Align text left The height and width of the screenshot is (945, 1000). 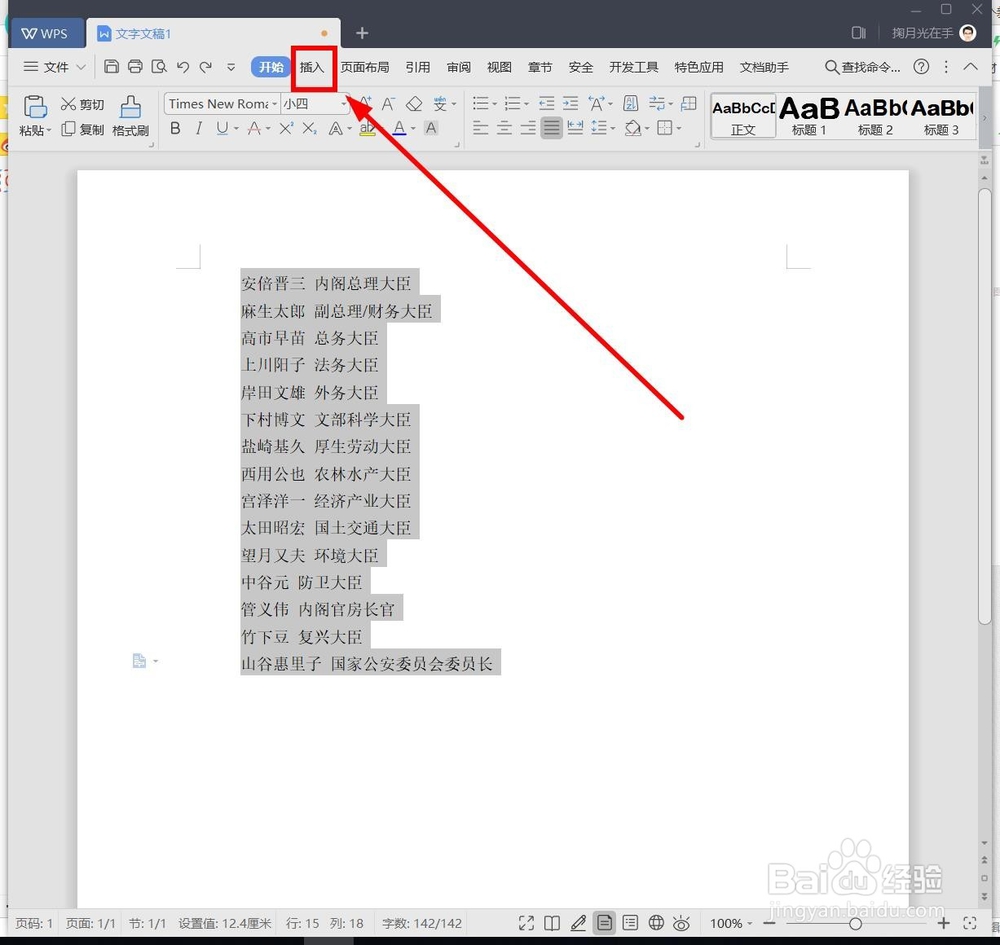coord(480,128)
